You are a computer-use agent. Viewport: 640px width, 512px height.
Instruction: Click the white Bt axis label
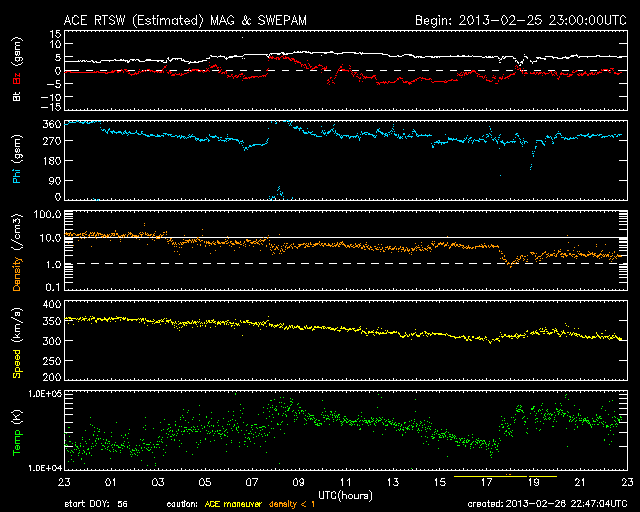[17, 97]
